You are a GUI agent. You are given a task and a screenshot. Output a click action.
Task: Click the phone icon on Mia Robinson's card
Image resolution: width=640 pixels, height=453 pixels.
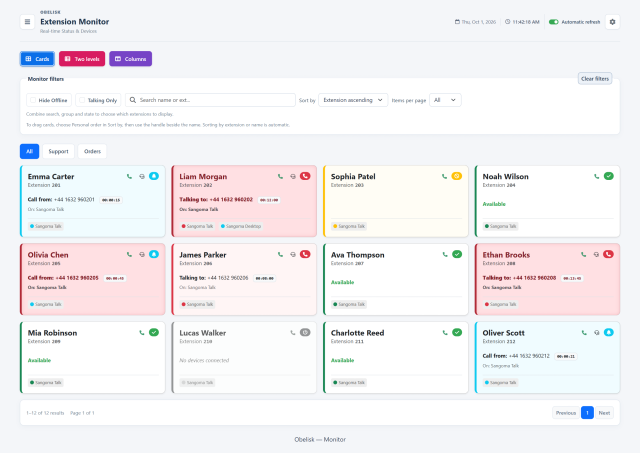coord(142,333)
